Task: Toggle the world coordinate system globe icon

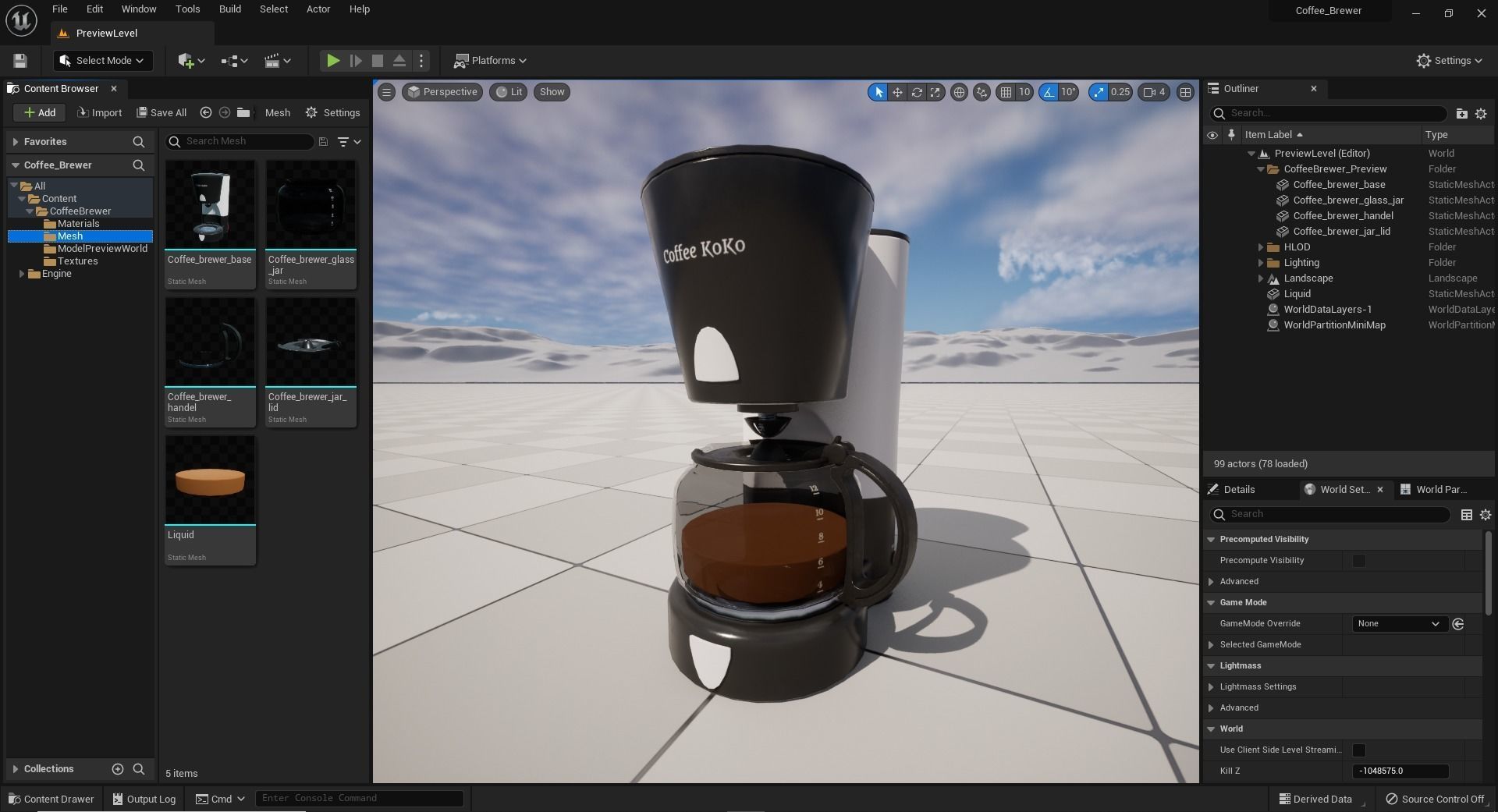Action: (x=959, y=92)
